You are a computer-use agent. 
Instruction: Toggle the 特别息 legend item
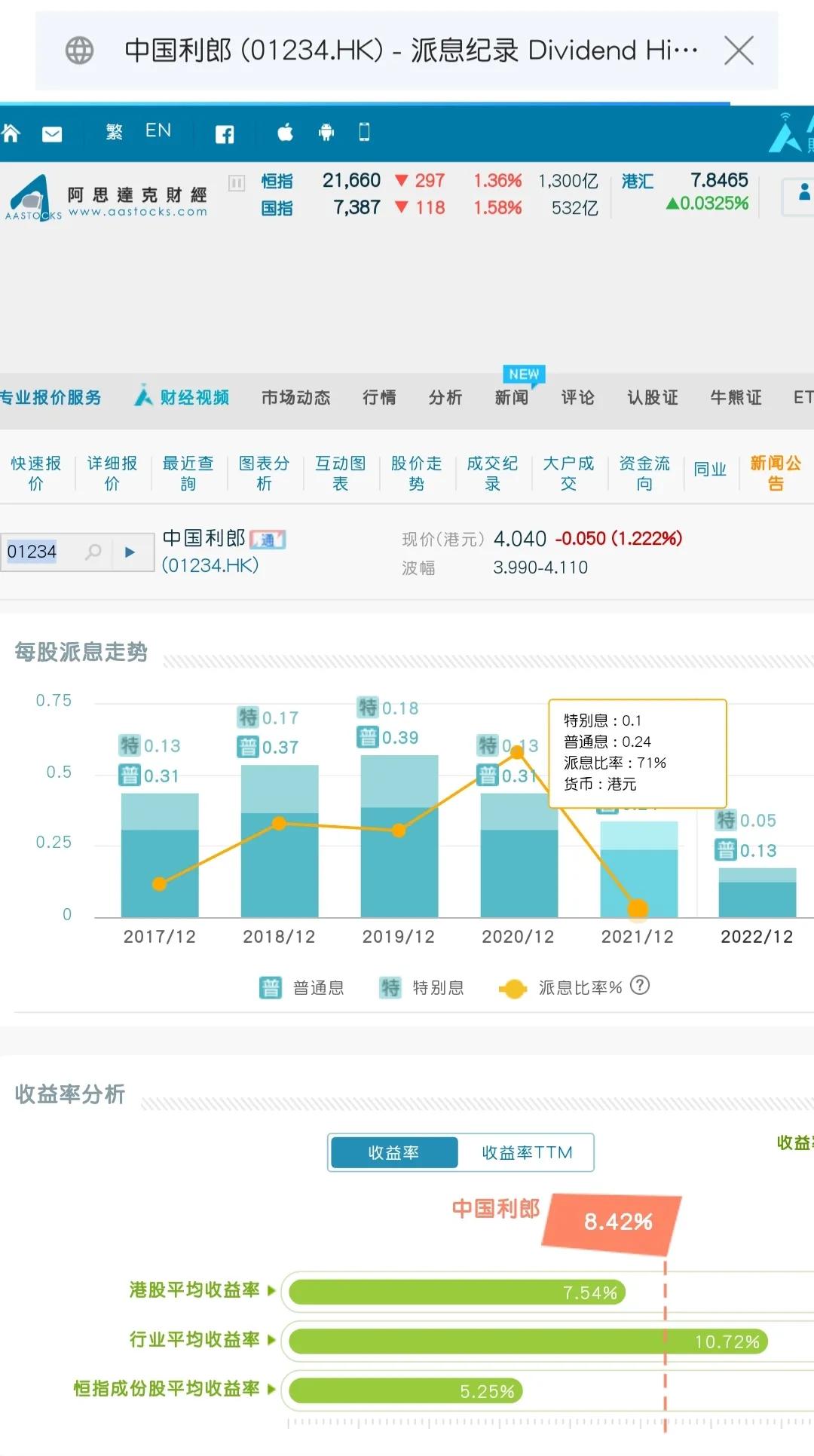tap(421, 987)
